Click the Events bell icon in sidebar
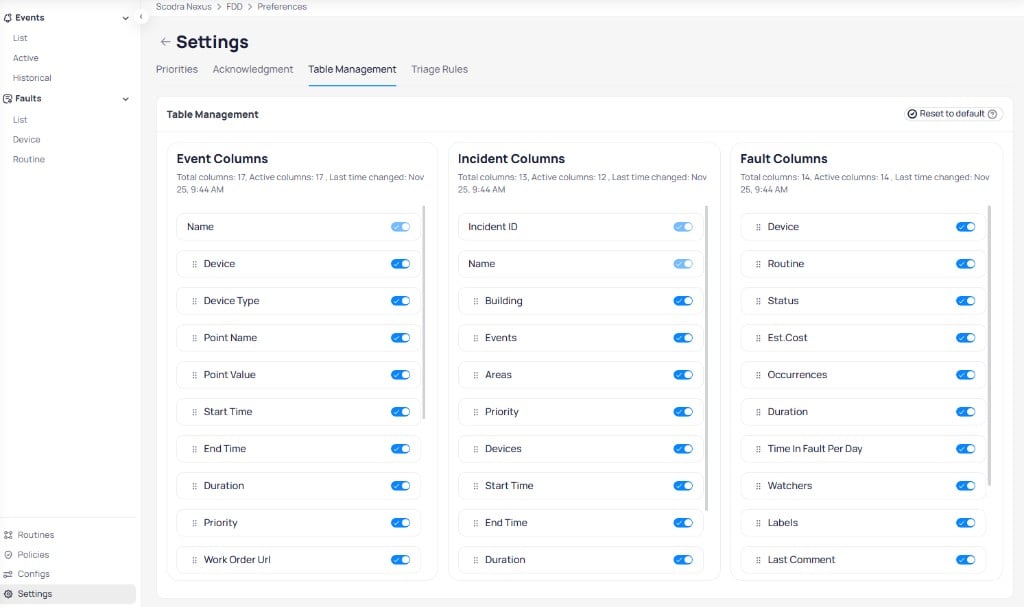Screen dimensions: 1024x607 [8, 18]
